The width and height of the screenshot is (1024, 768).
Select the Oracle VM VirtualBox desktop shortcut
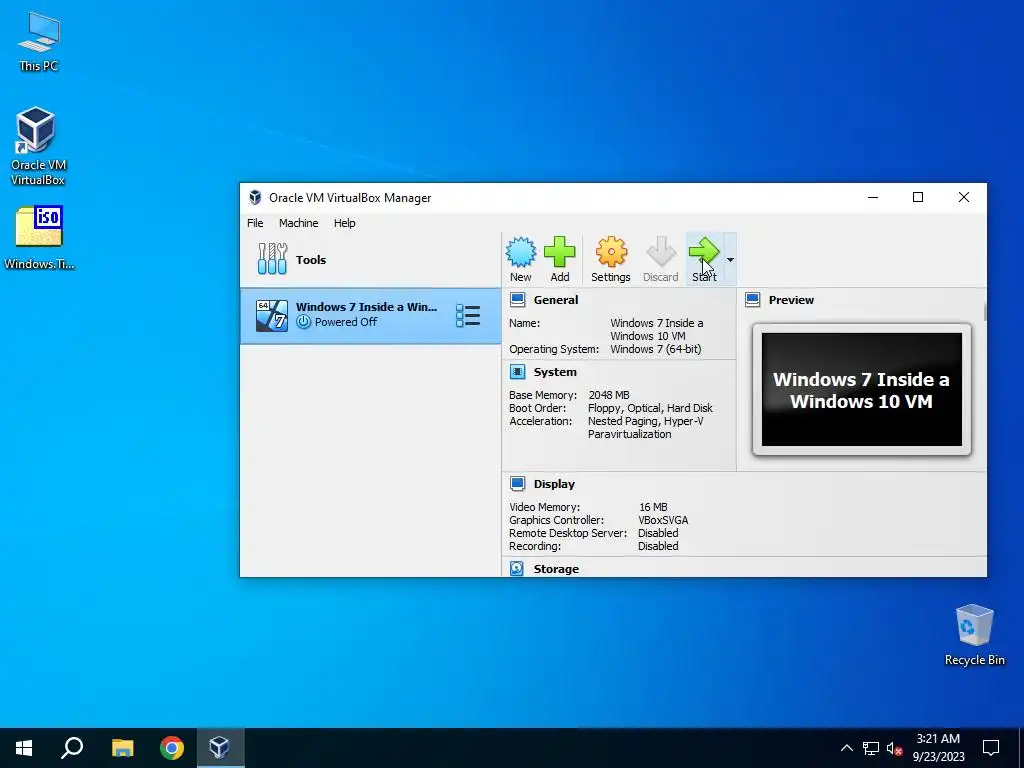pyautogui.click(x=38, y=146)
